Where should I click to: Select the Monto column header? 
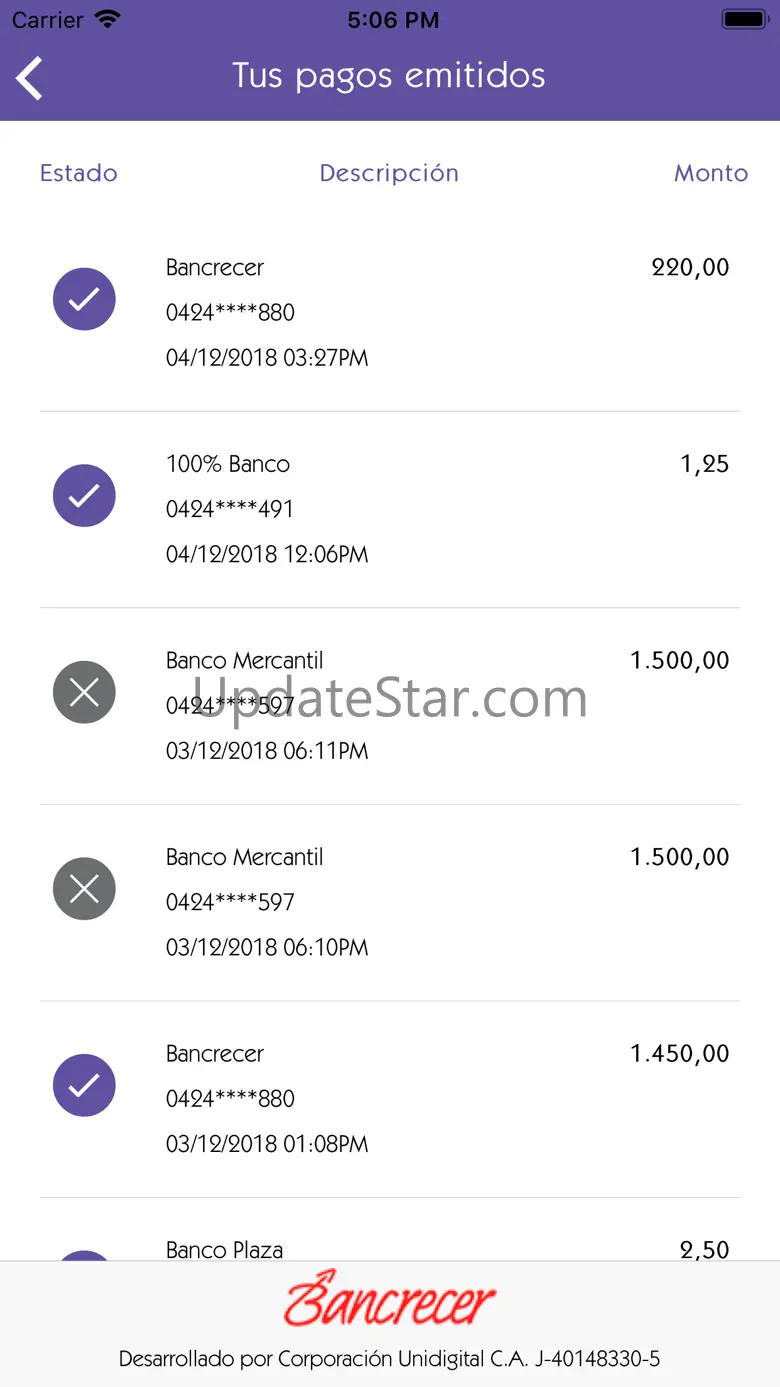click(x=711, y=173)
